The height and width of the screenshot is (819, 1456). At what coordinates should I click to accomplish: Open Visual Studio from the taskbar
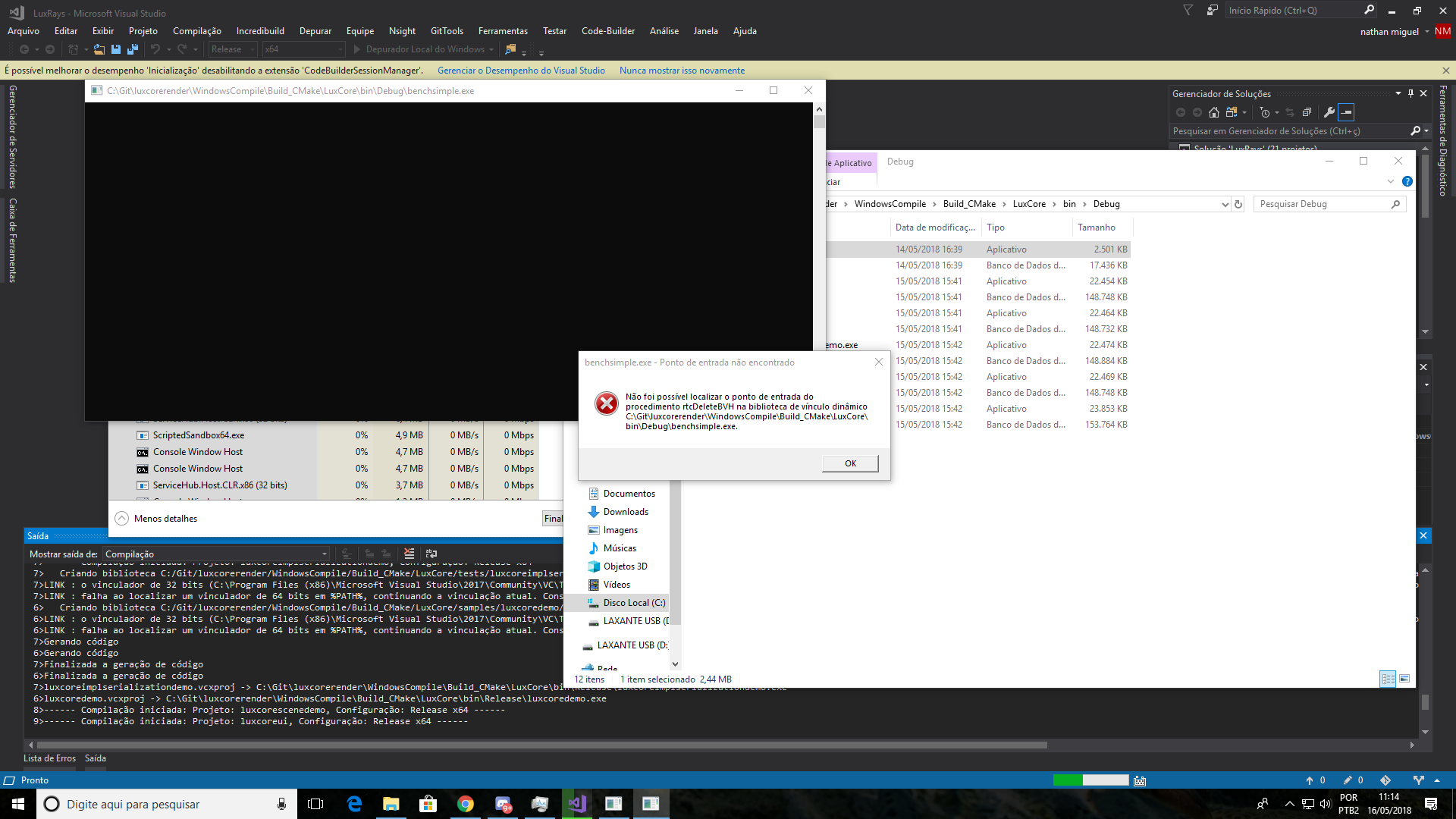click(576, 803)
